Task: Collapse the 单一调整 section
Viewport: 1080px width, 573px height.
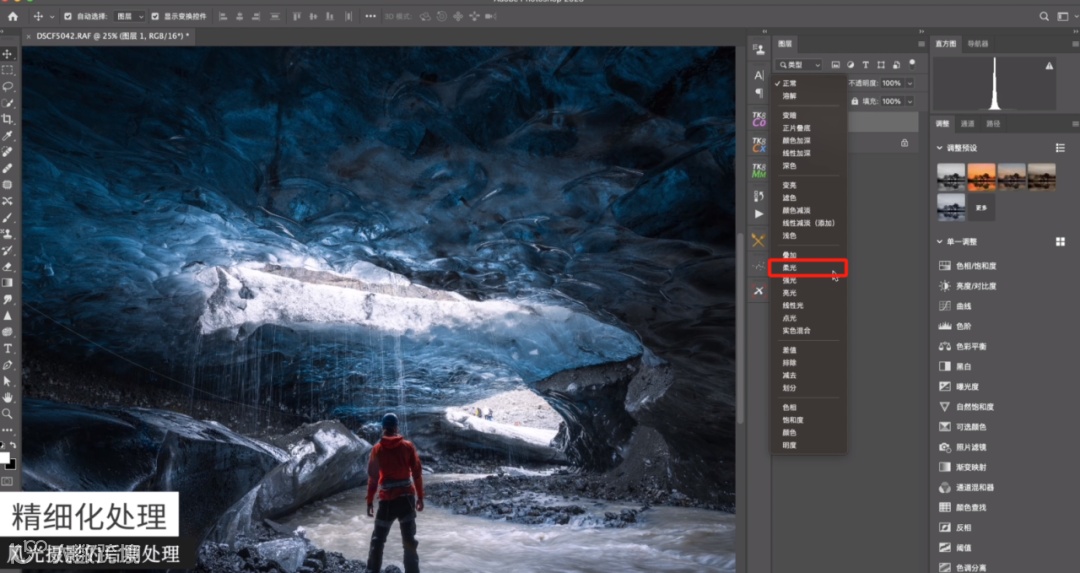Action: (939, 242)
